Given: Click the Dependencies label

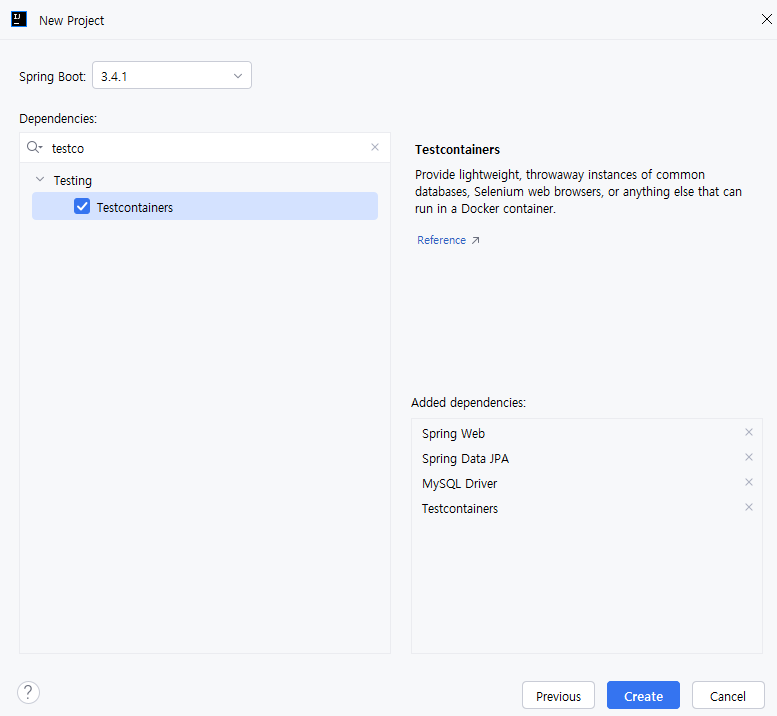Looking at the screenshot, I should tap(58, 119).
